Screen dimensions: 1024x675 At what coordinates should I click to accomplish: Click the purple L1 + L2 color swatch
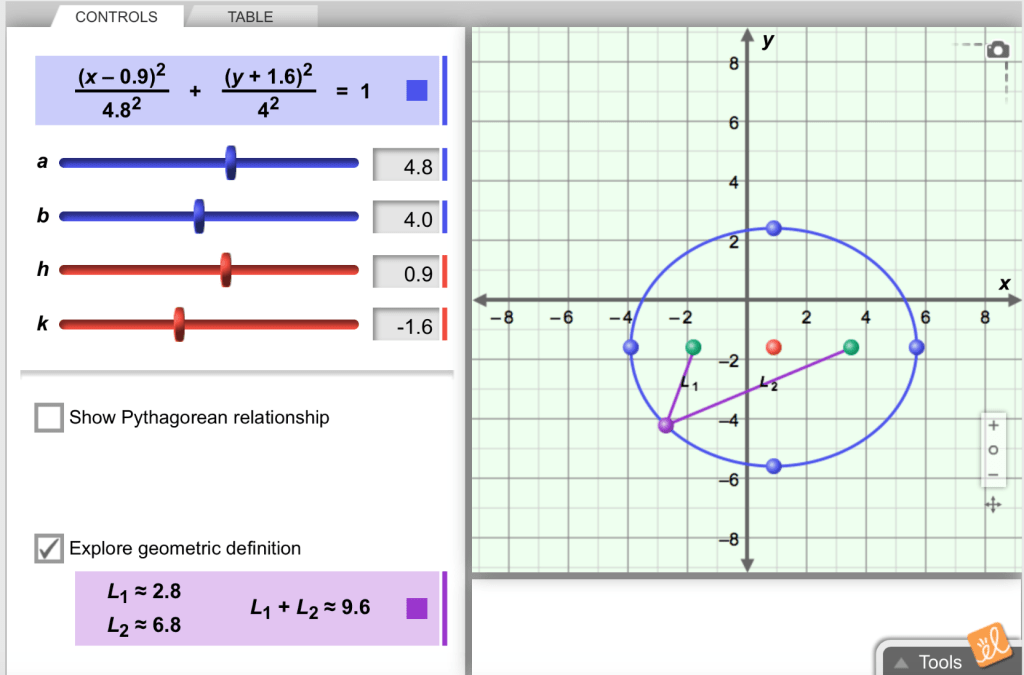click(417, 608)
